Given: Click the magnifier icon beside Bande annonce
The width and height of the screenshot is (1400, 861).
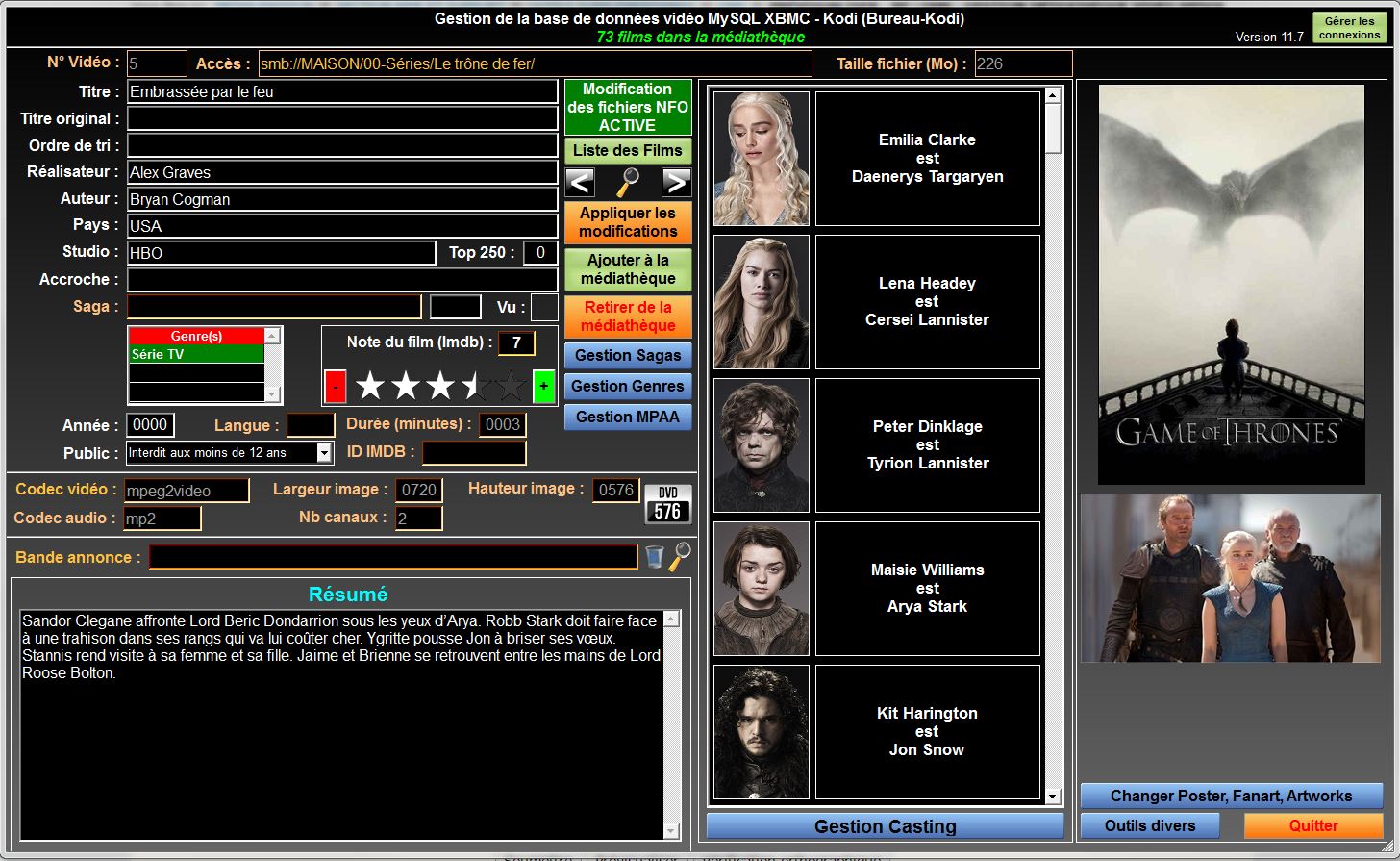Looking at the screenshot, I should click(x=680, y=556).
